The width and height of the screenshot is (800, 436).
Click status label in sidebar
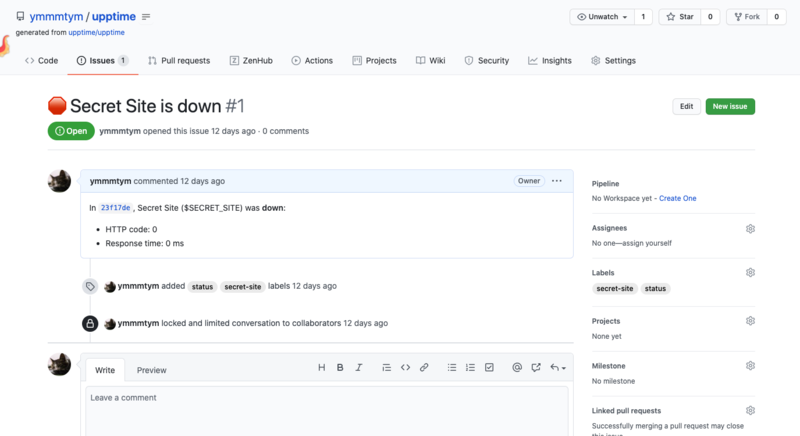[x=655, y=289]
